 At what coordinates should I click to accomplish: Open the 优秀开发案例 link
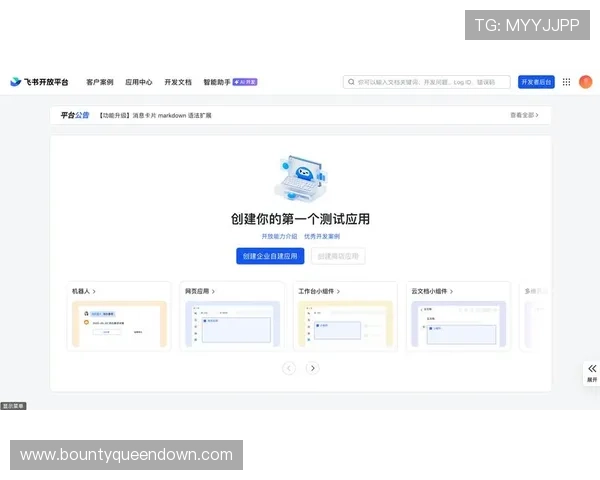pos(322,236)
